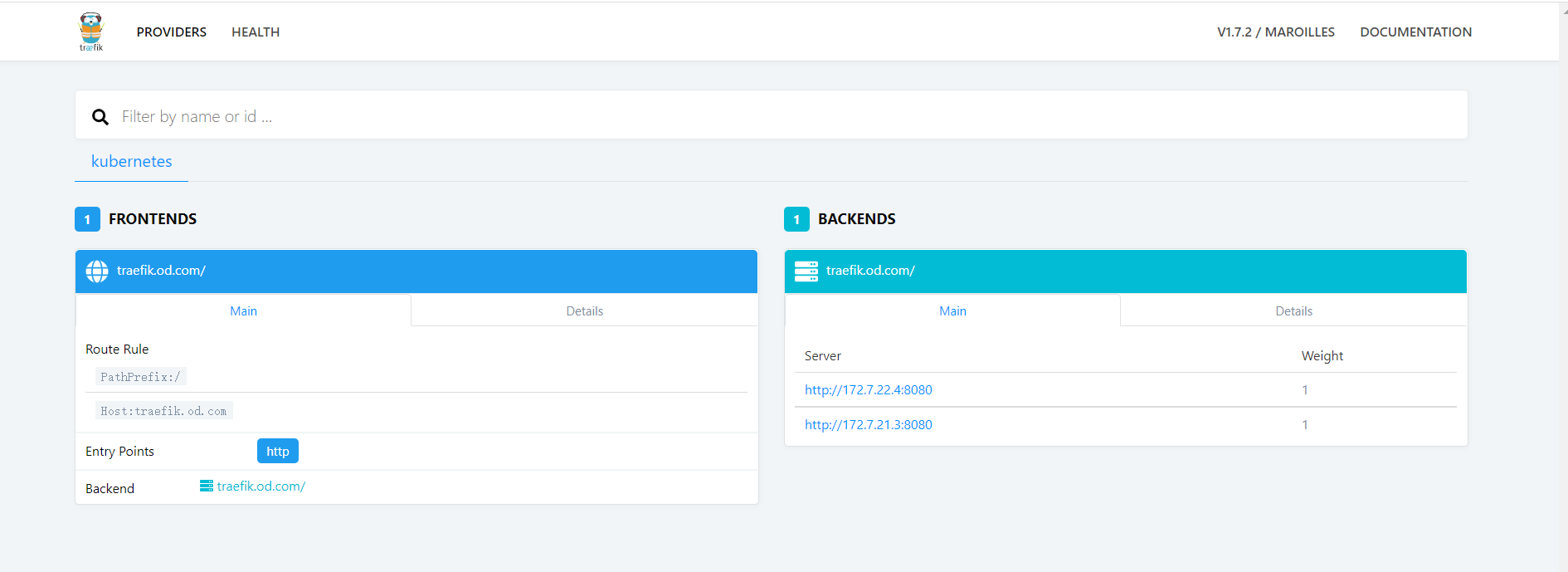Click the frontends count badge
Screen dimensions: 1568x572
click(87, 219)
